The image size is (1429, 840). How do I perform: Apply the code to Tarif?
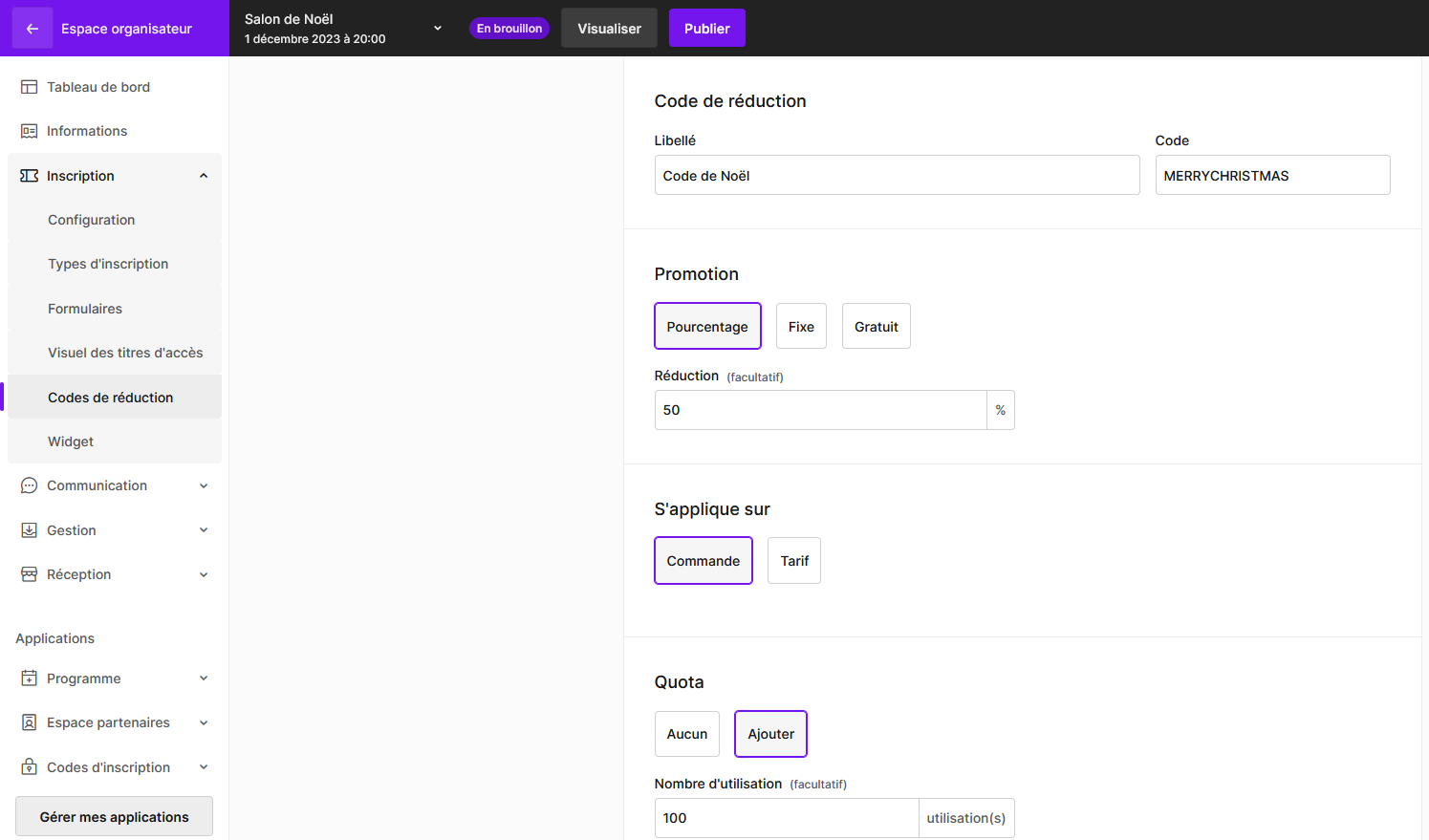[x=793, y=561]
